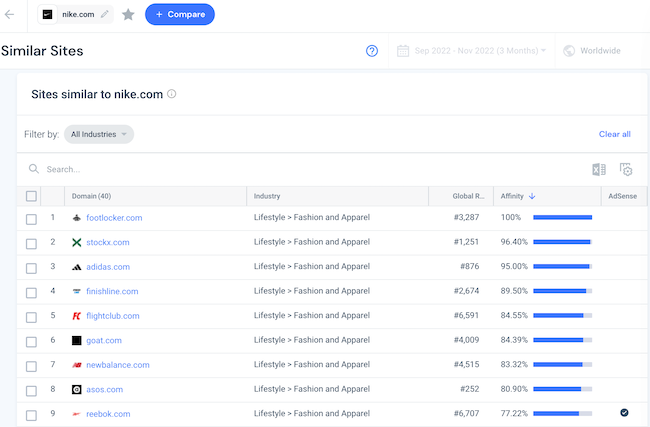Click the Clear all link
Screen dimensions: 650x427
pyautogui.click(x=614, y=134)
